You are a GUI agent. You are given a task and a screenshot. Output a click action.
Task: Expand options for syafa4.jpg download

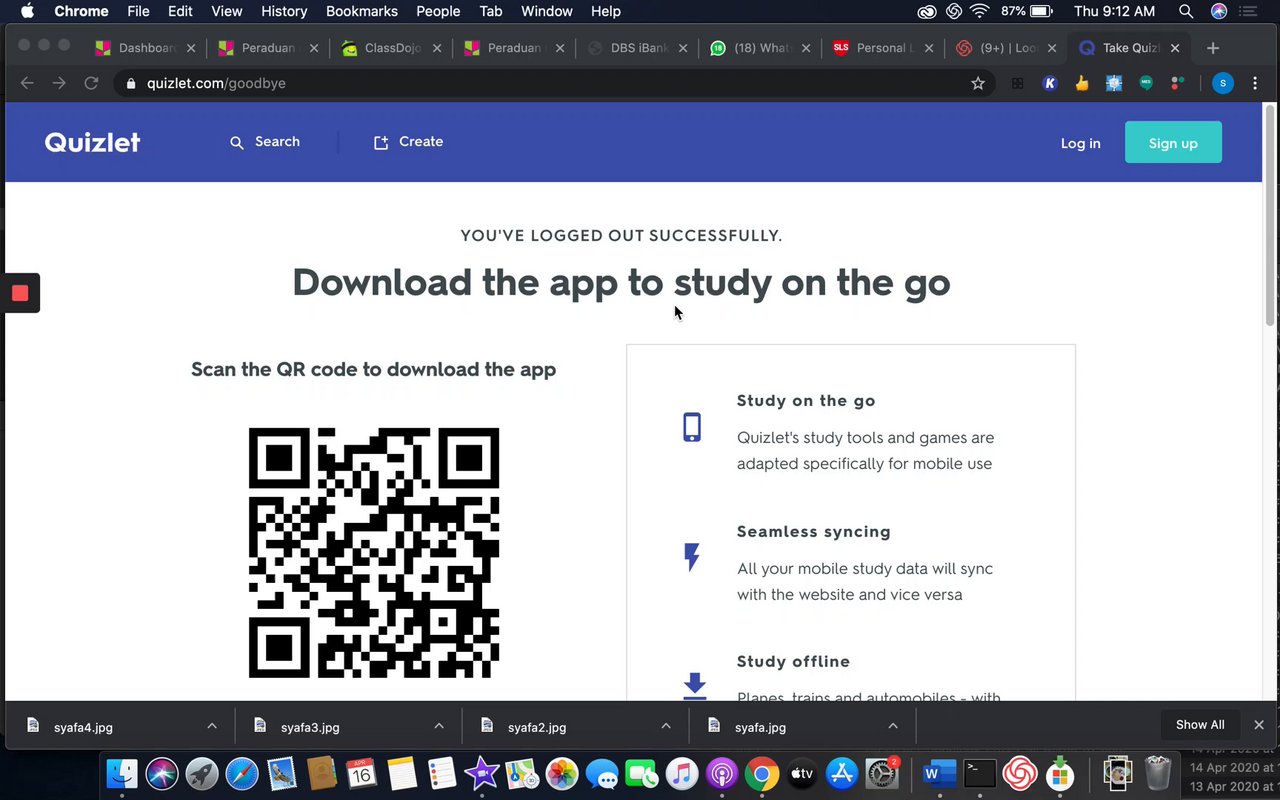(212, 726)
